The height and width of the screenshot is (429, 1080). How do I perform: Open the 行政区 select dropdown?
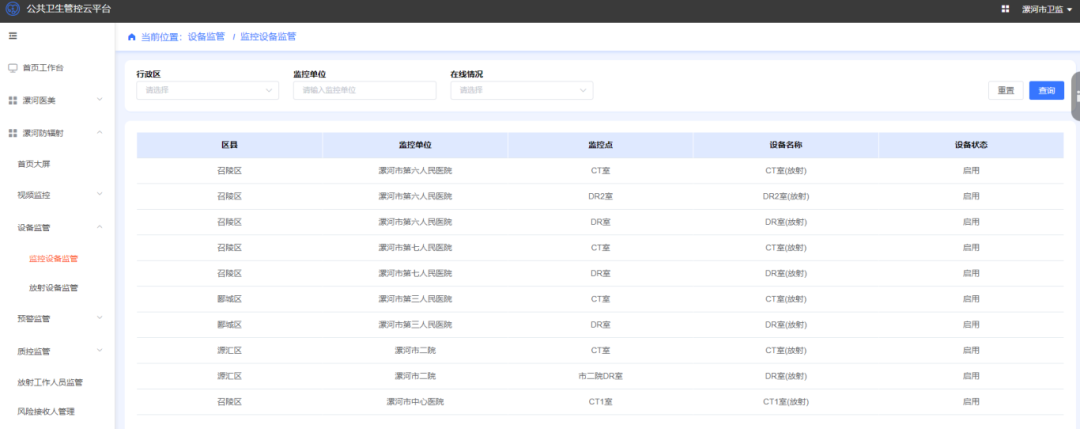coord(207,90)
